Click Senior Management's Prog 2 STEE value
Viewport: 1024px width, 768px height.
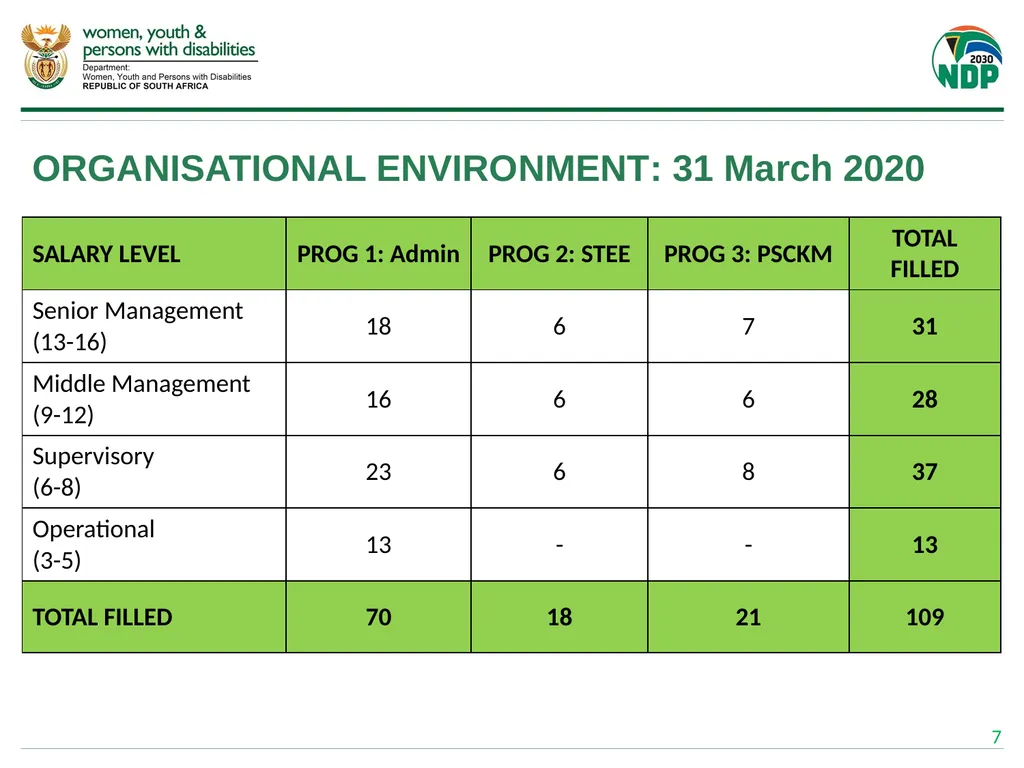click(x=560, y=326)
